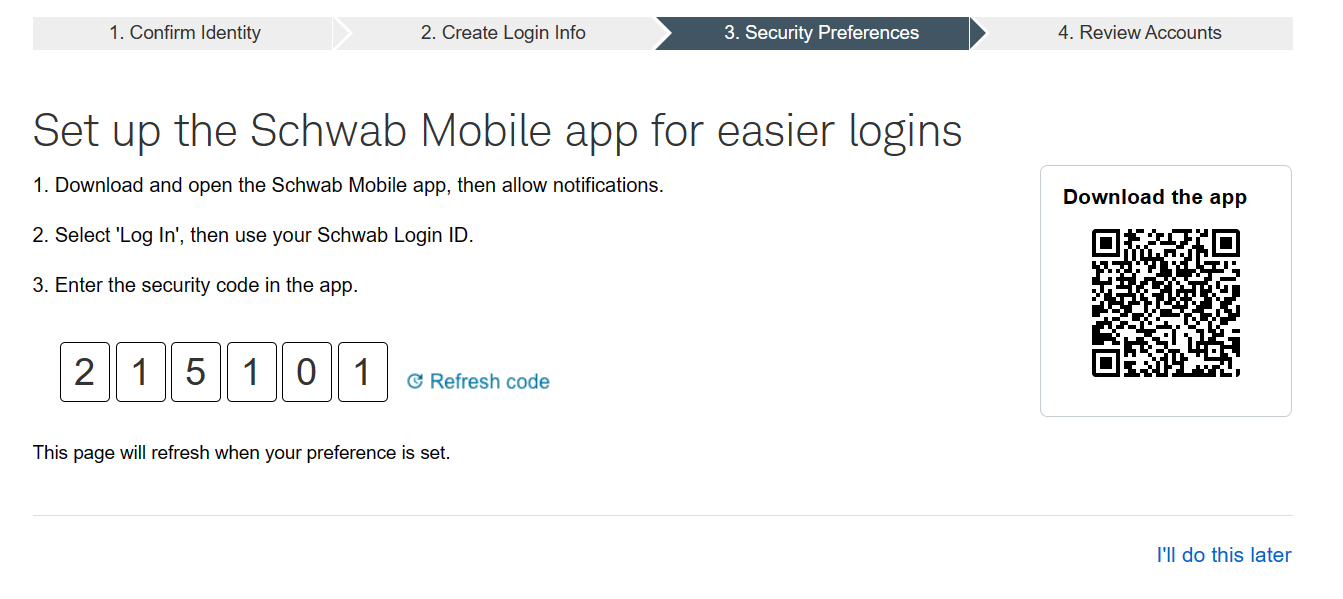1343x599 pixels.
Task: Click instruction step one about downloading app
Action: pos(348,185)
